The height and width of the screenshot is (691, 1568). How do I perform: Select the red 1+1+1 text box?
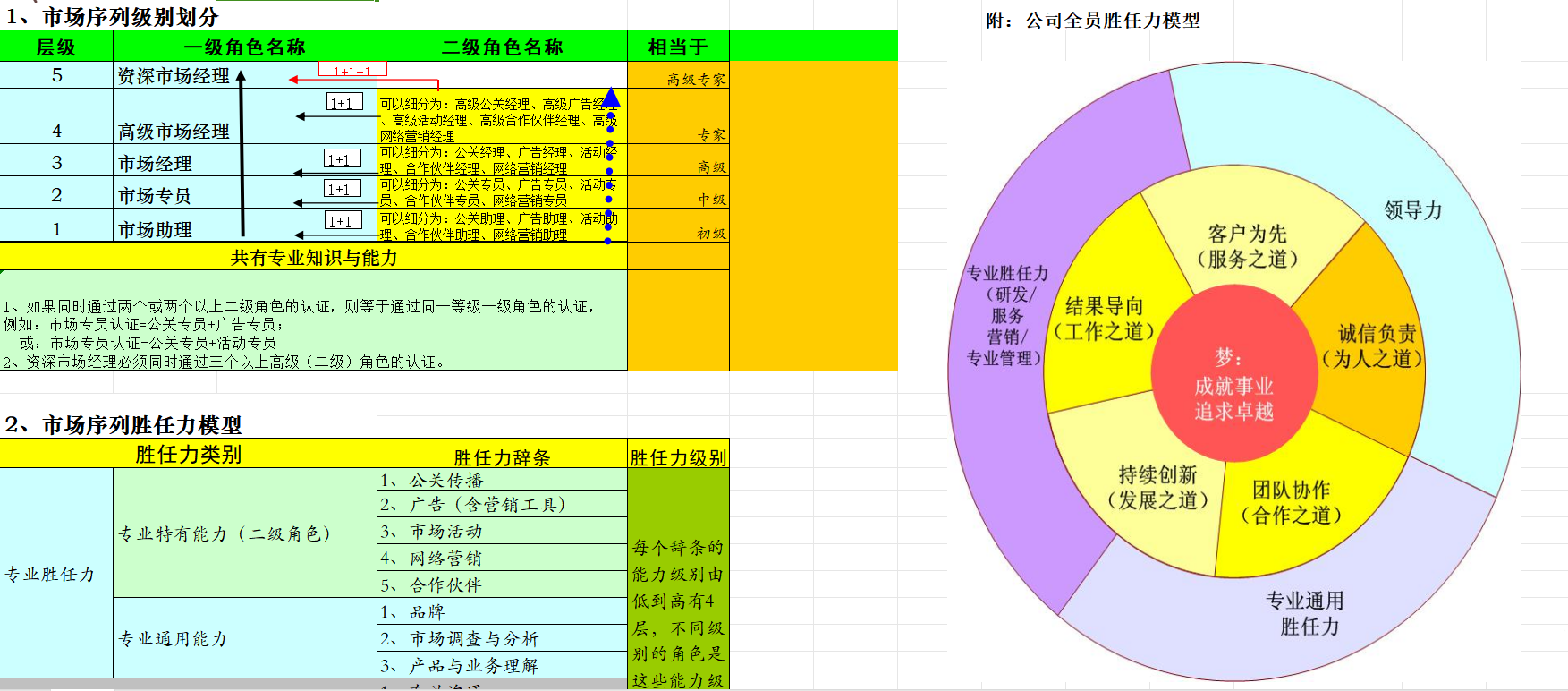coord(352,70)
